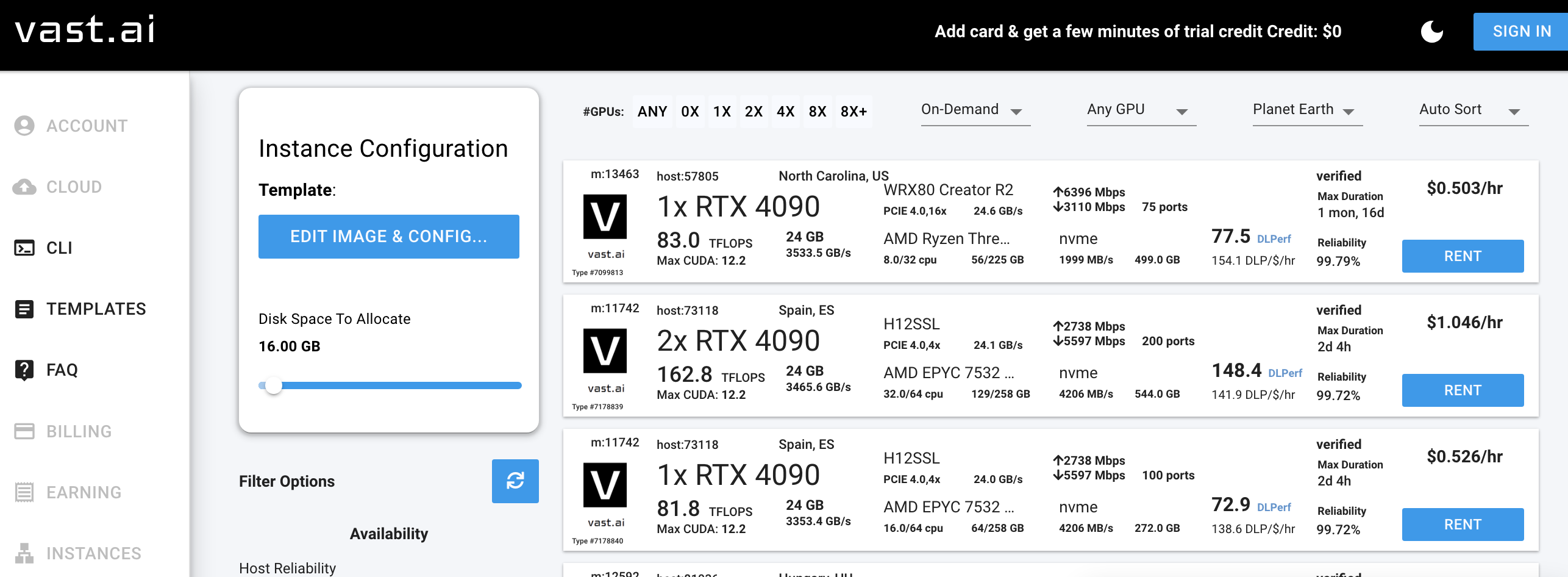Click '99.79%' reliability value
1568x577 pixels.
point(1338,261)
